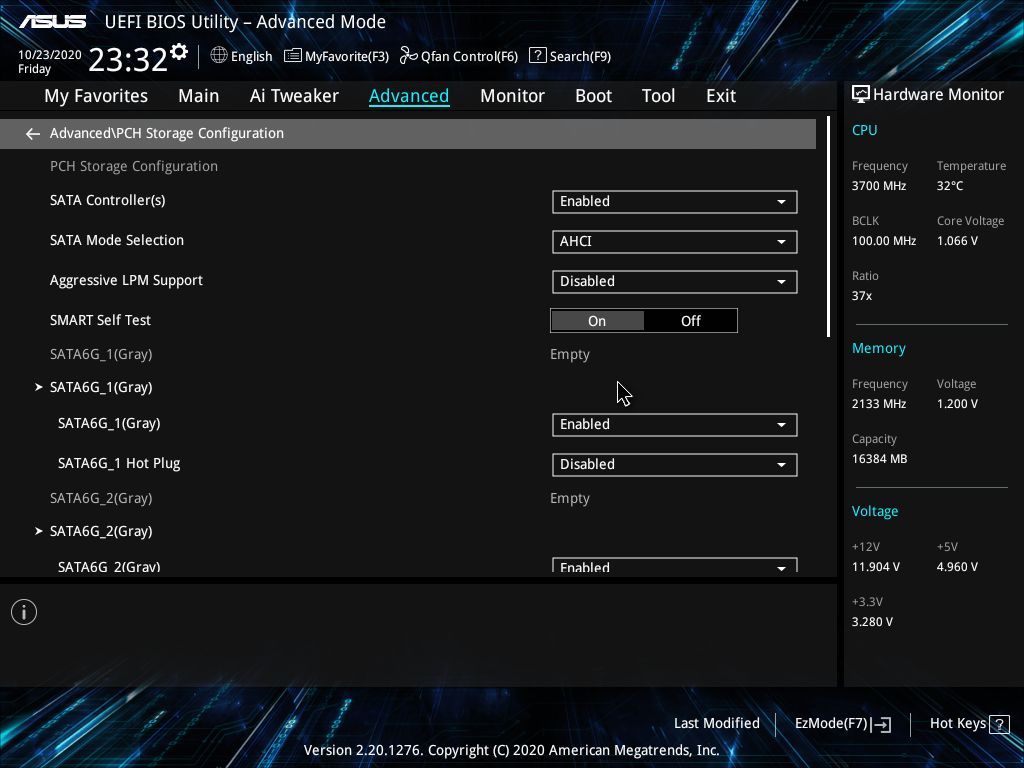
Task: Click the Last Modified button
Action: click(x=716, y=724)
